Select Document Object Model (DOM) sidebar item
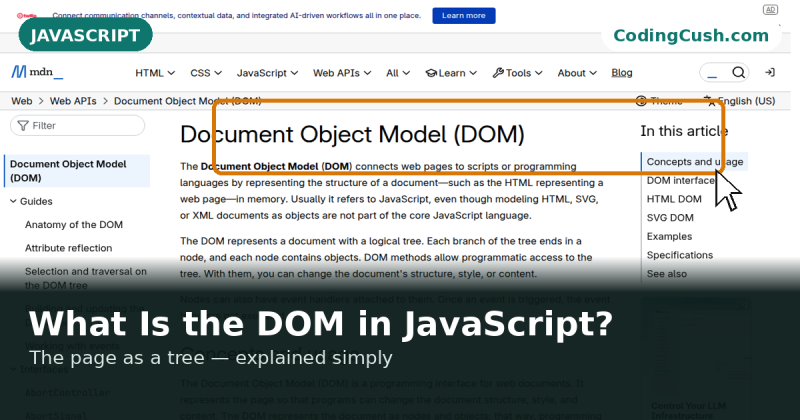Image resolution: width=800 pixels, height=420 pixels. [77, 171]
